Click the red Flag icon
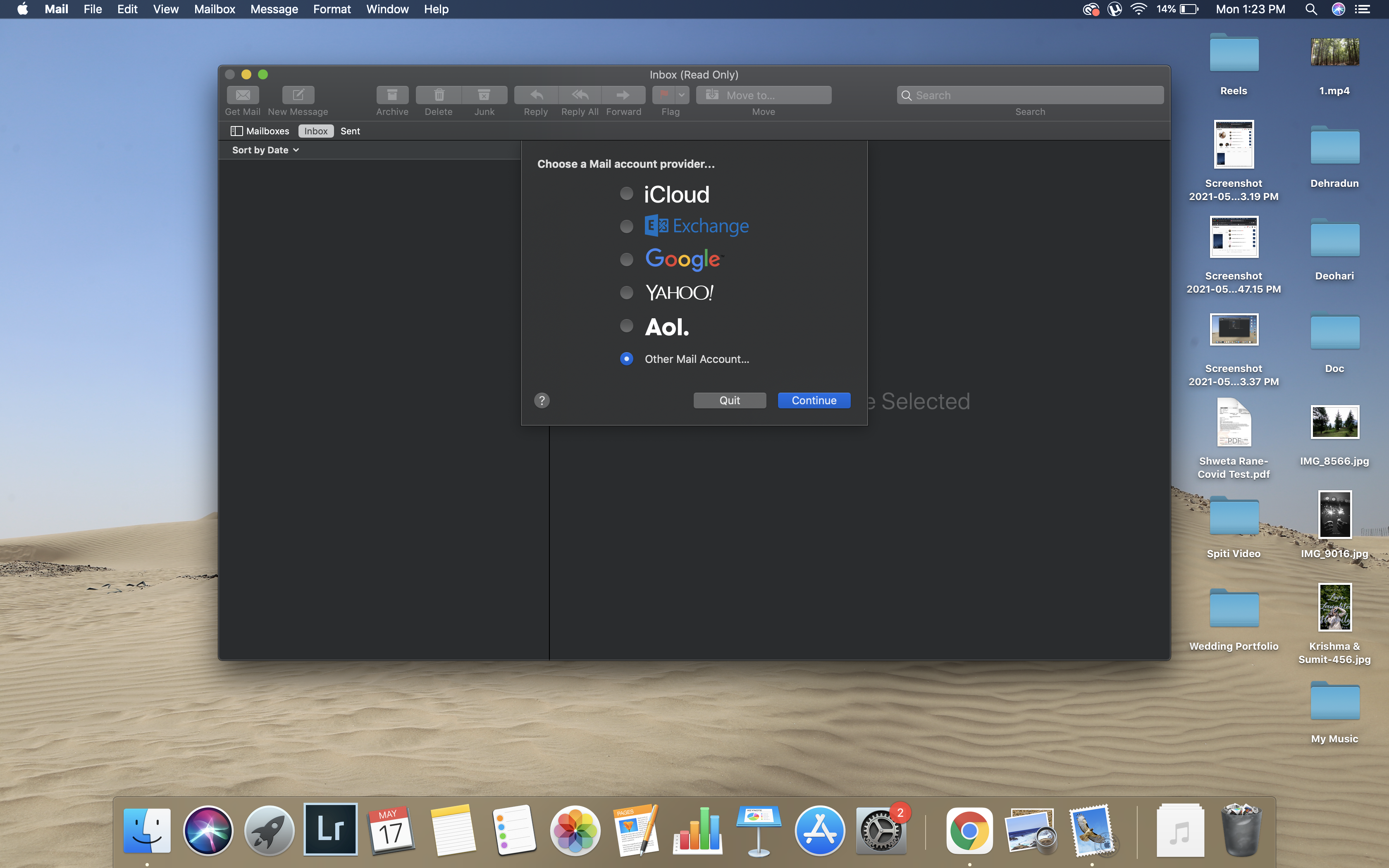This screenshot has height=868, width=1389. (664, 95)
